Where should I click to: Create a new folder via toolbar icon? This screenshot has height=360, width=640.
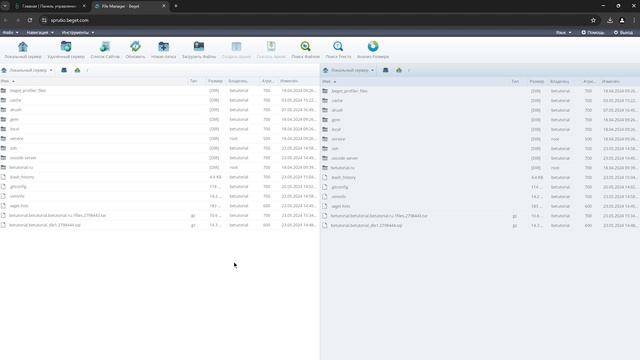[x=163, y=50]
